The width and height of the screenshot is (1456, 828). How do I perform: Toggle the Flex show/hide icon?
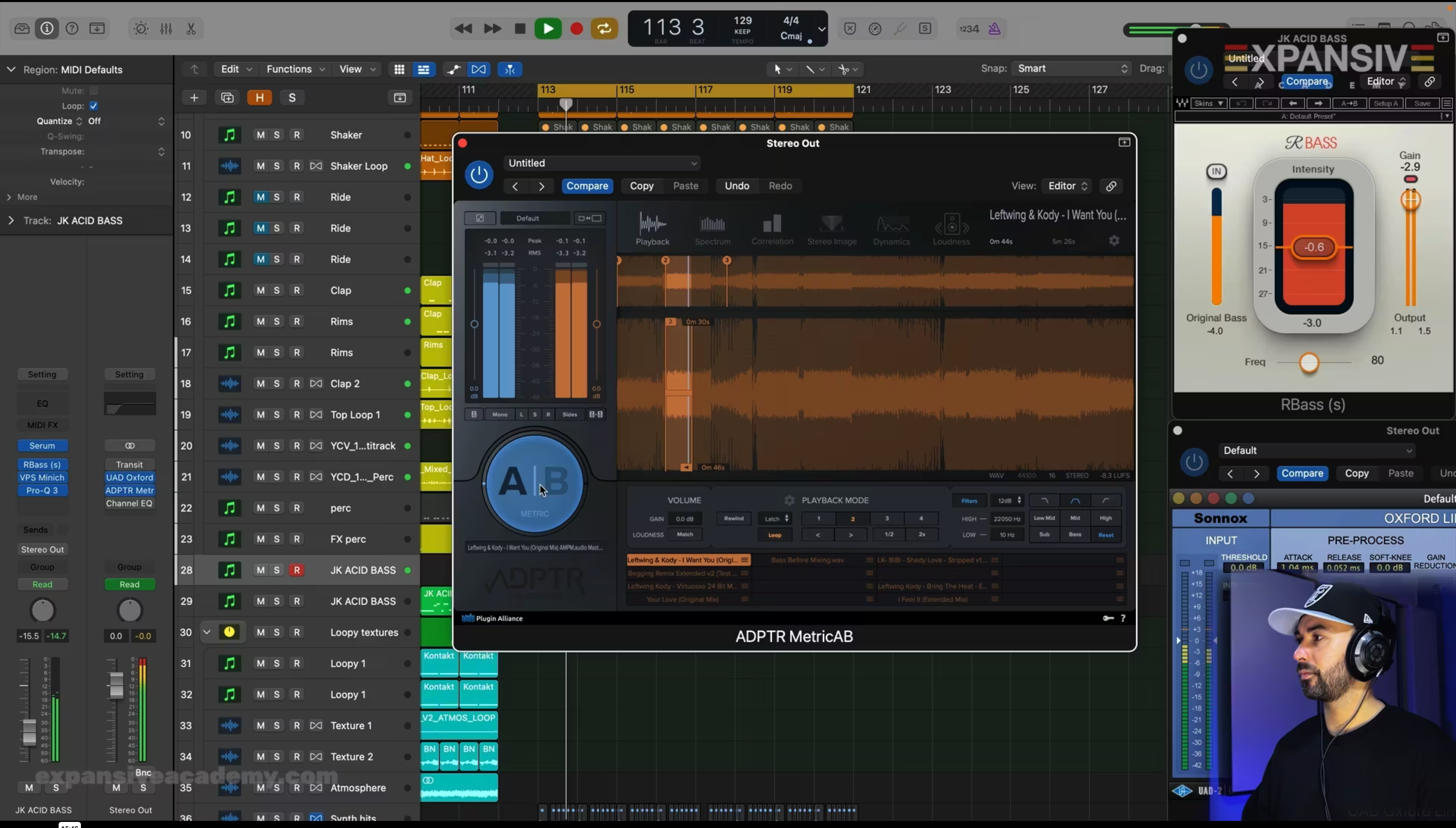(479, 69)
